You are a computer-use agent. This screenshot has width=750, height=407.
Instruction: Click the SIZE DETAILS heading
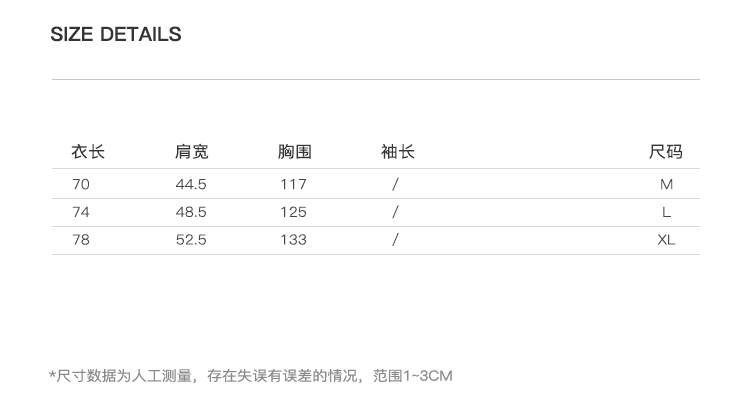pos(116,35)
